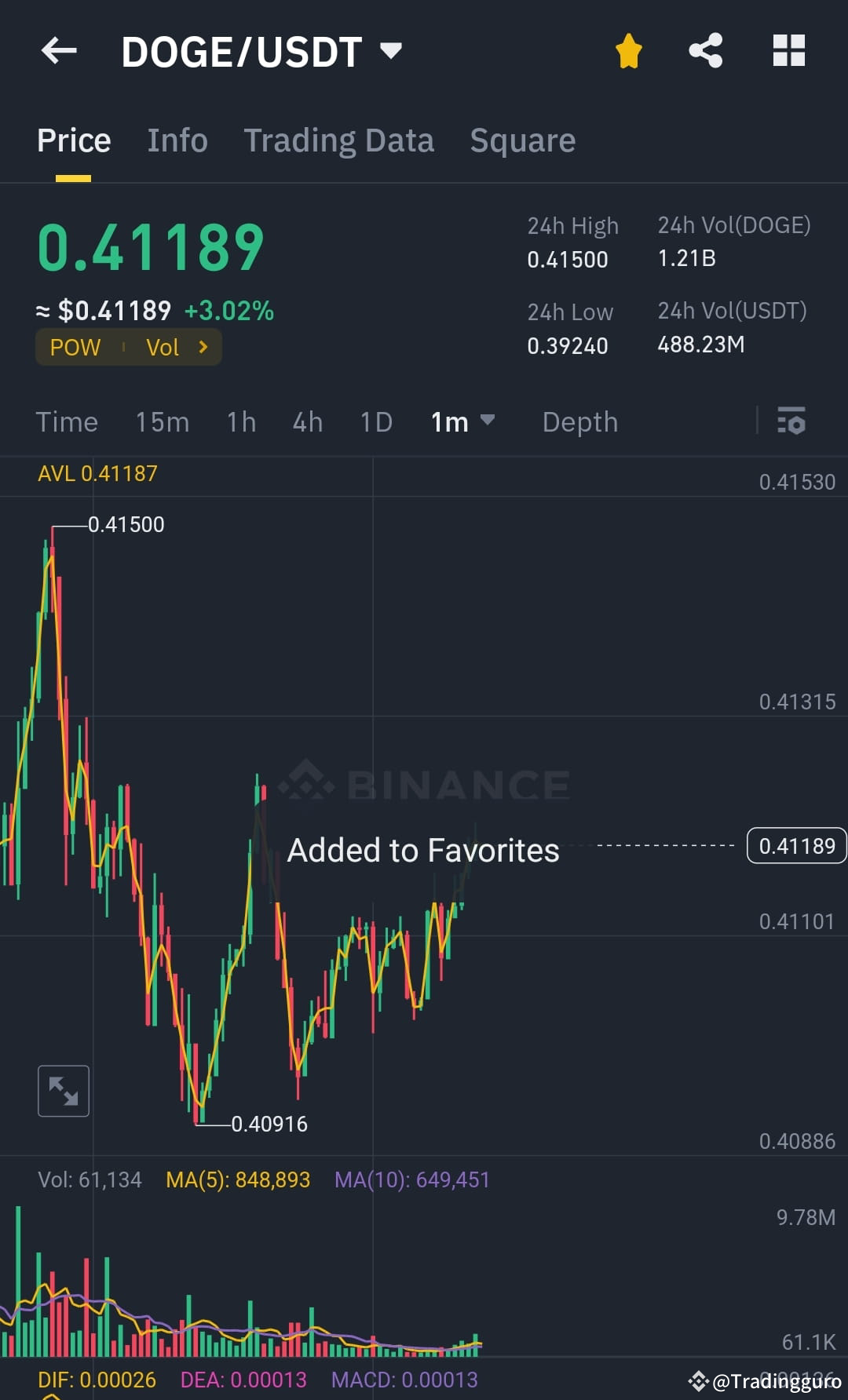848x1400 pixels.
Task: Open the share options icon
Action: pyautogui.click(x=706, y=49)
